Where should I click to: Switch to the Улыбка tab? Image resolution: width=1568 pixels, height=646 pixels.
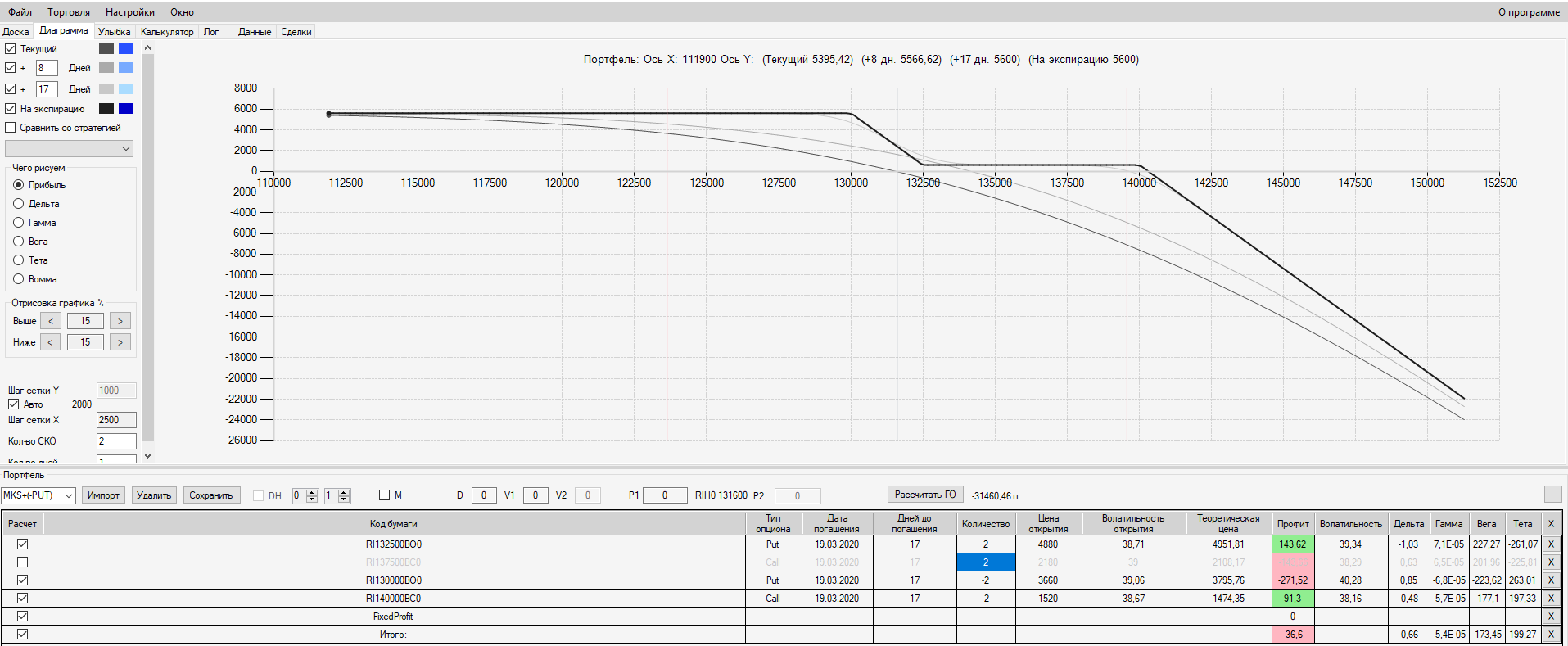[115, 32]
